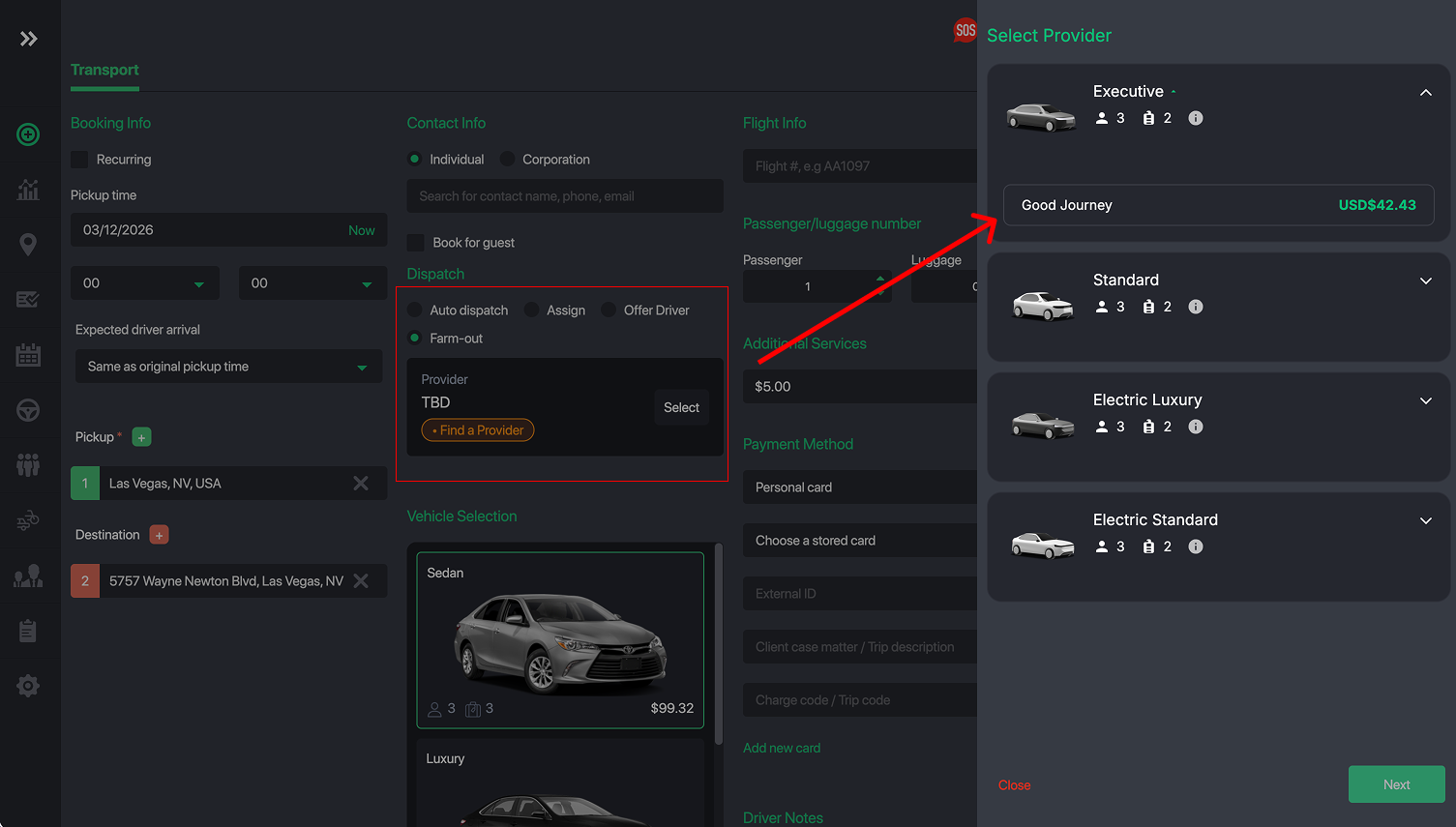Choose the Offer Driver dispatch option

point(609,310)
